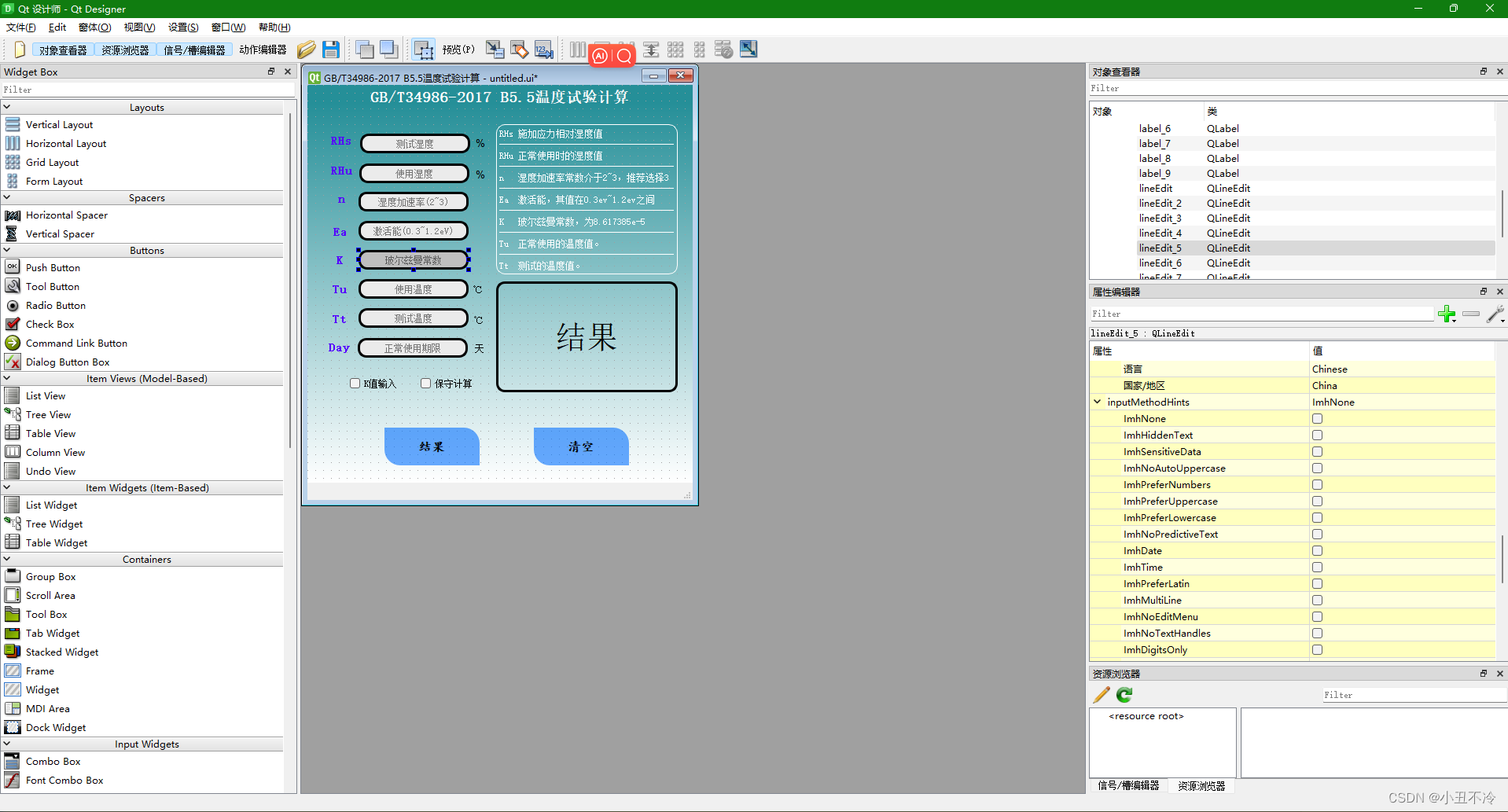Enable the ImhMultiLine checkbox
Screen dimensions: 1508x812
(x=1317, y=601)
